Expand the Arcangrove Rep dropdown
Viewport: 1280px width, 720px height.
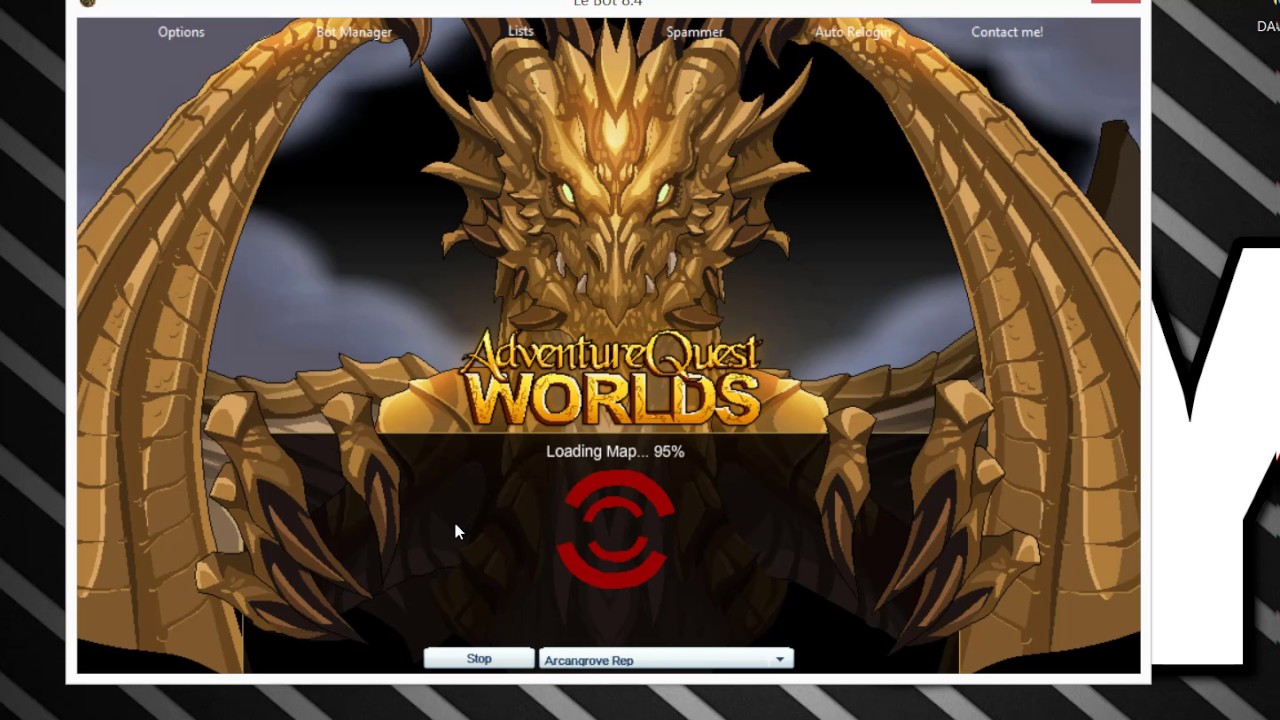(x=779, y=660)
